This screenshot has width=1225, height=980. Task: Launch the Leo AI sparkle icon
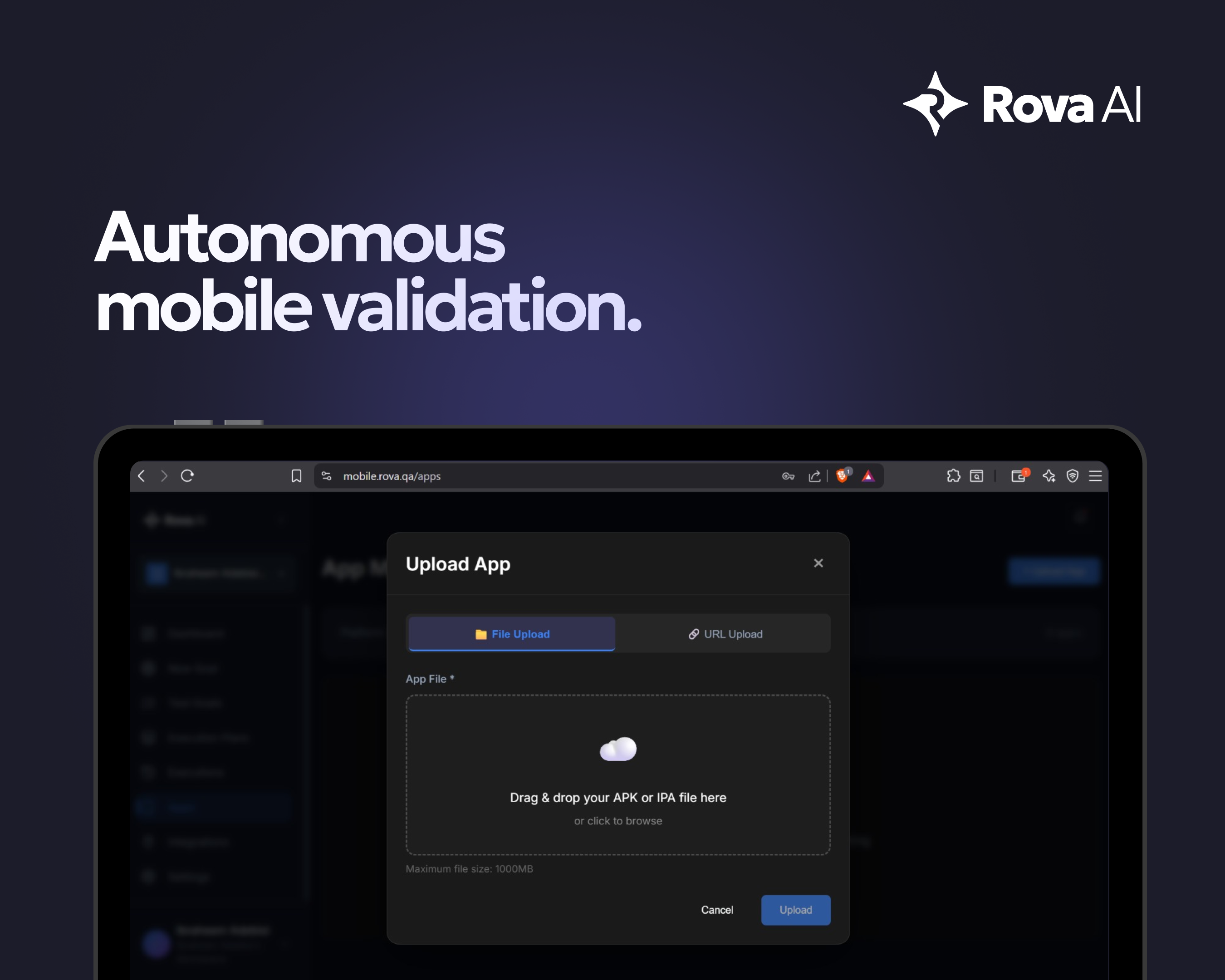tap(1049, 476)
